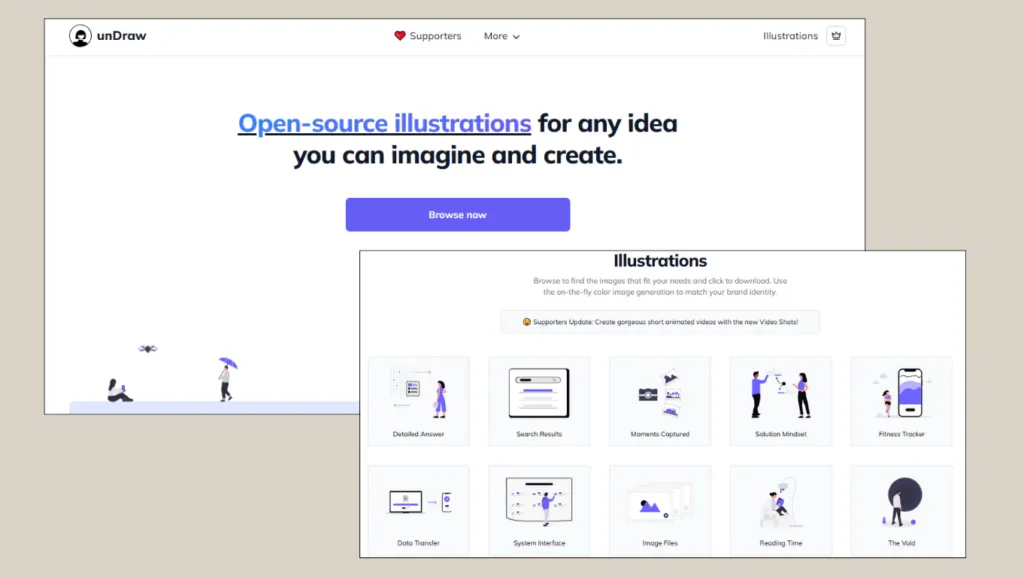Click the unDraw brand name text

coord(121,36)
